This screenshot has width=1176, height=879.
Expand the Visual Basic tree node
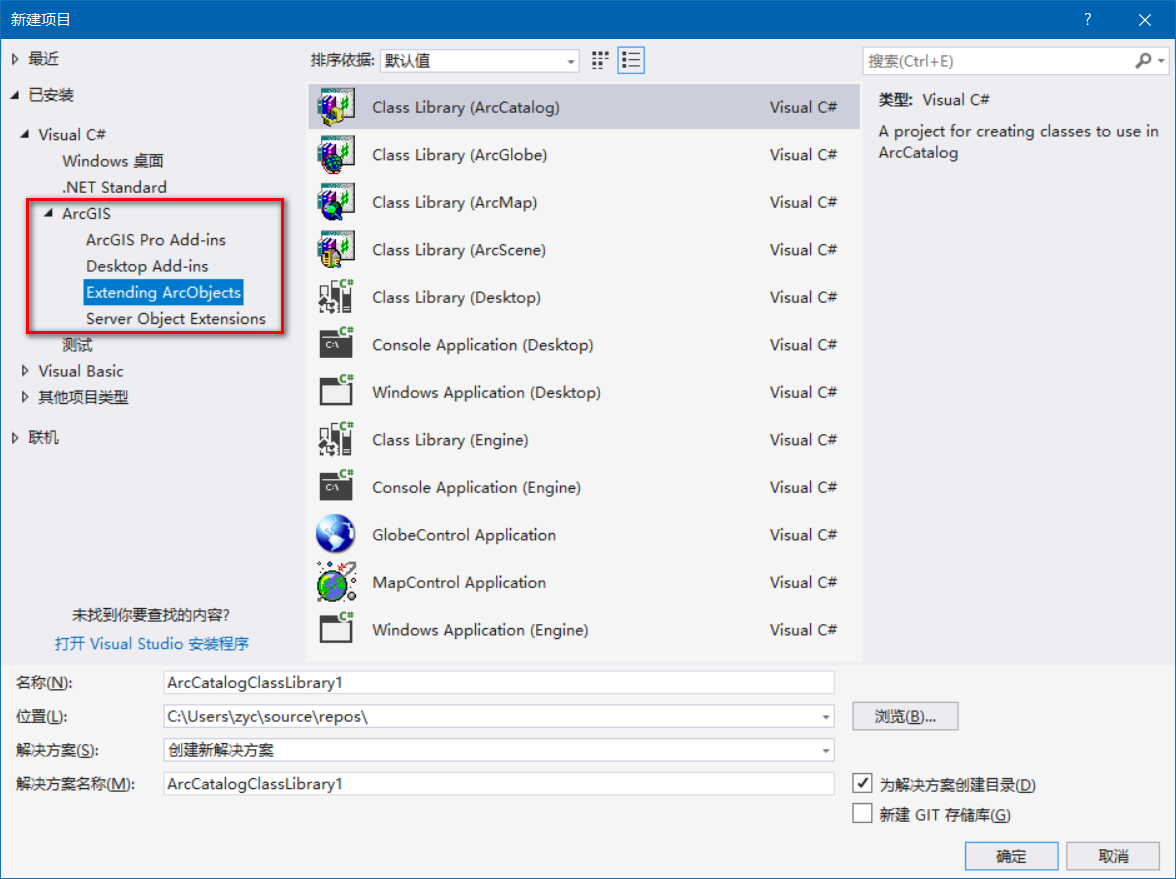(x=25, y=371)
